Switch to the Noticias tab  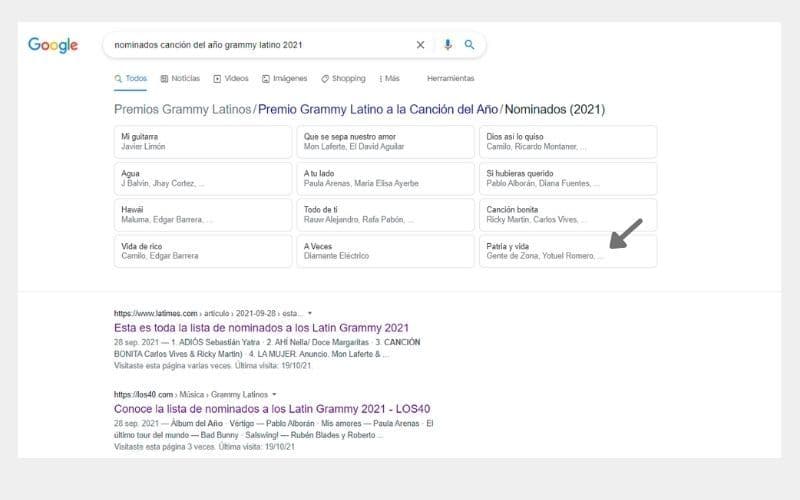[x=180, y=79]
